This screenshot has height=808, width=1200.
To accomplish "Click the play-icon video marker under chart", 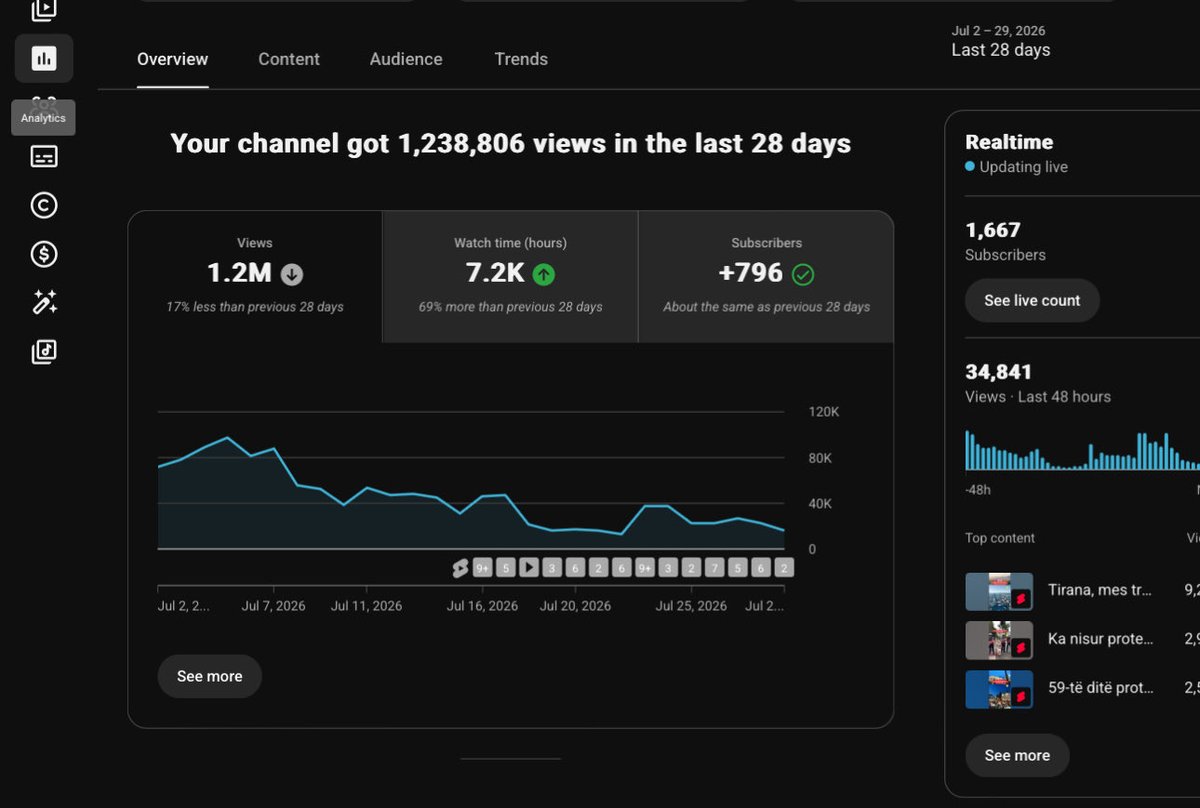I will [x=529, y=568].
